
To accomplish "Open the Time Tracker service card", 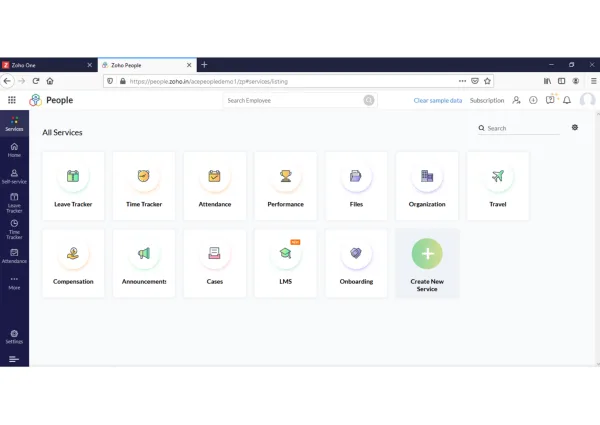I will coord(144,186).
